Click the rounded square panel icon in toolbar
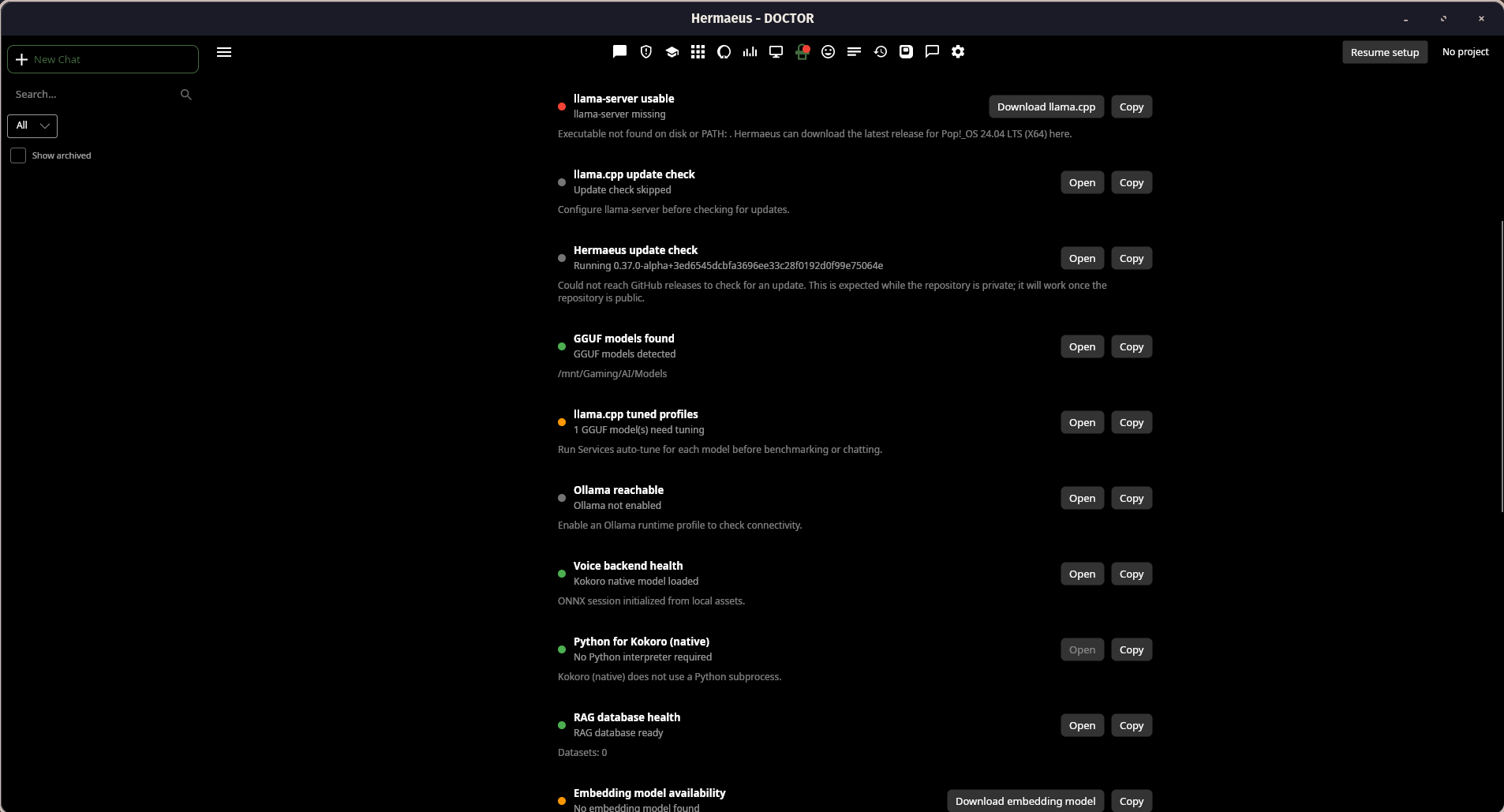Image resolution: width=1504 pixels, height=812 pixels. 906,52
